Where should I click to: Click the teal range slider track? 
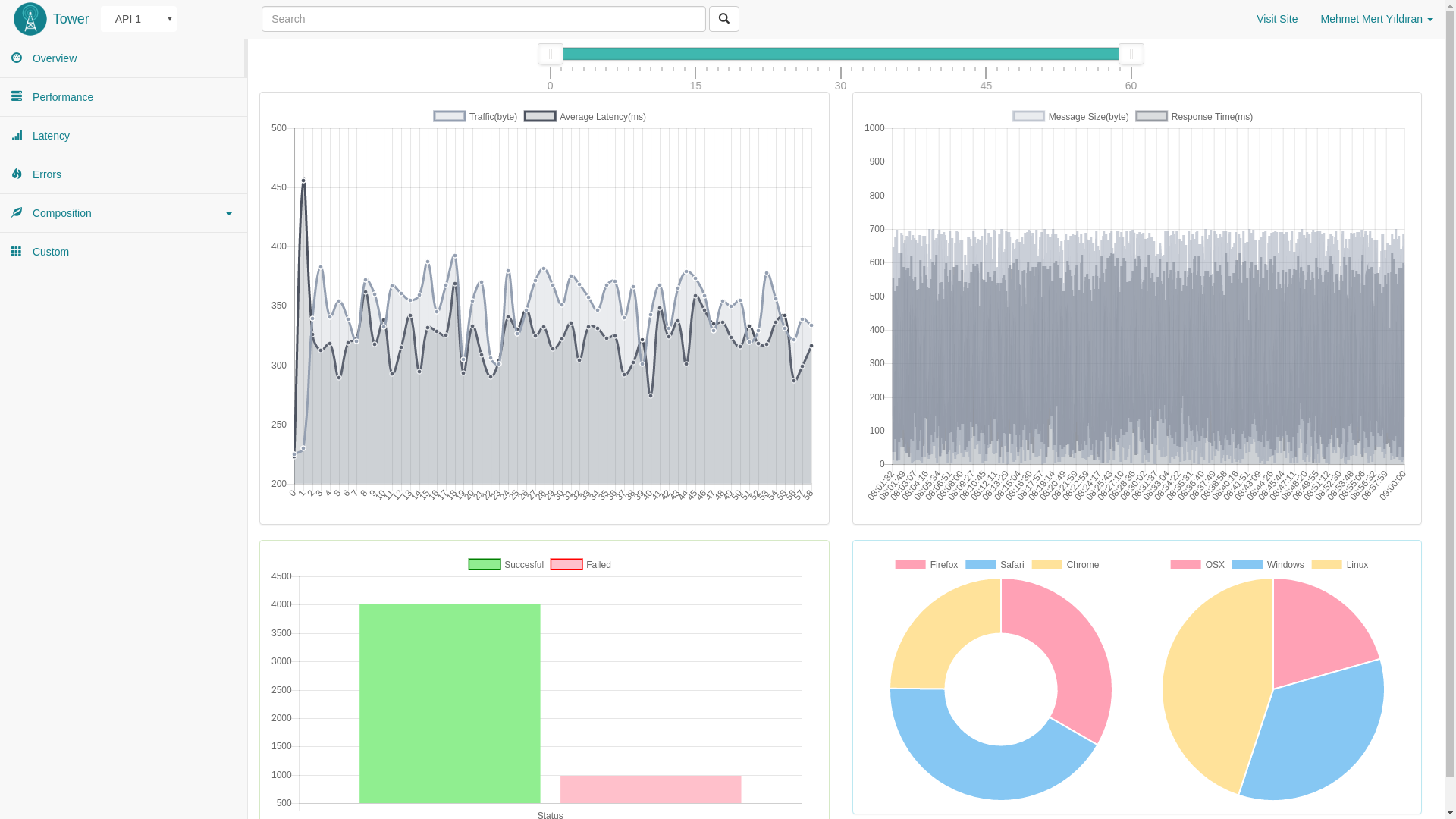click(840, 54)
